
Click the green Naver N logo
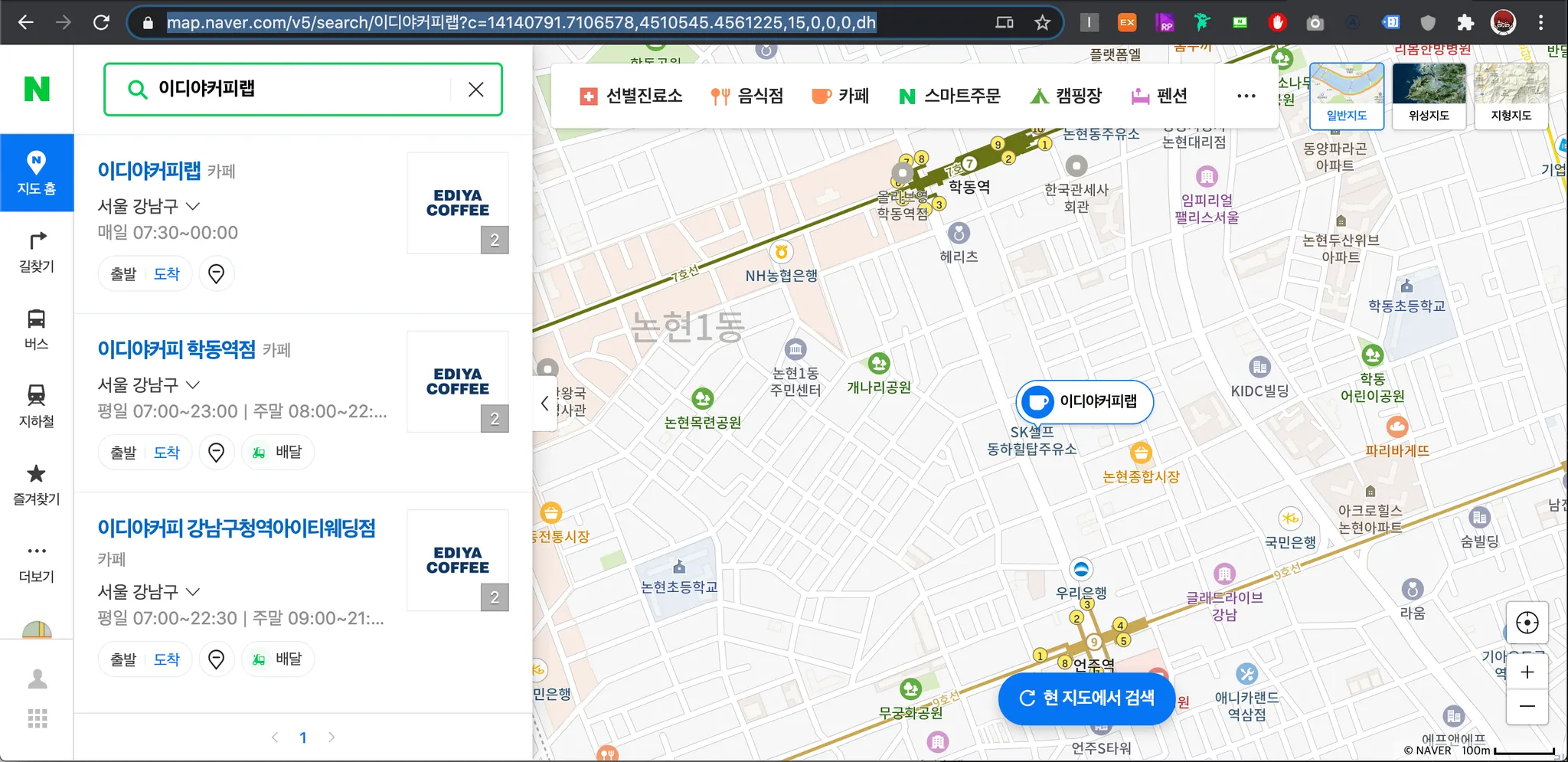pyautogui.click(x=37, y=89)
